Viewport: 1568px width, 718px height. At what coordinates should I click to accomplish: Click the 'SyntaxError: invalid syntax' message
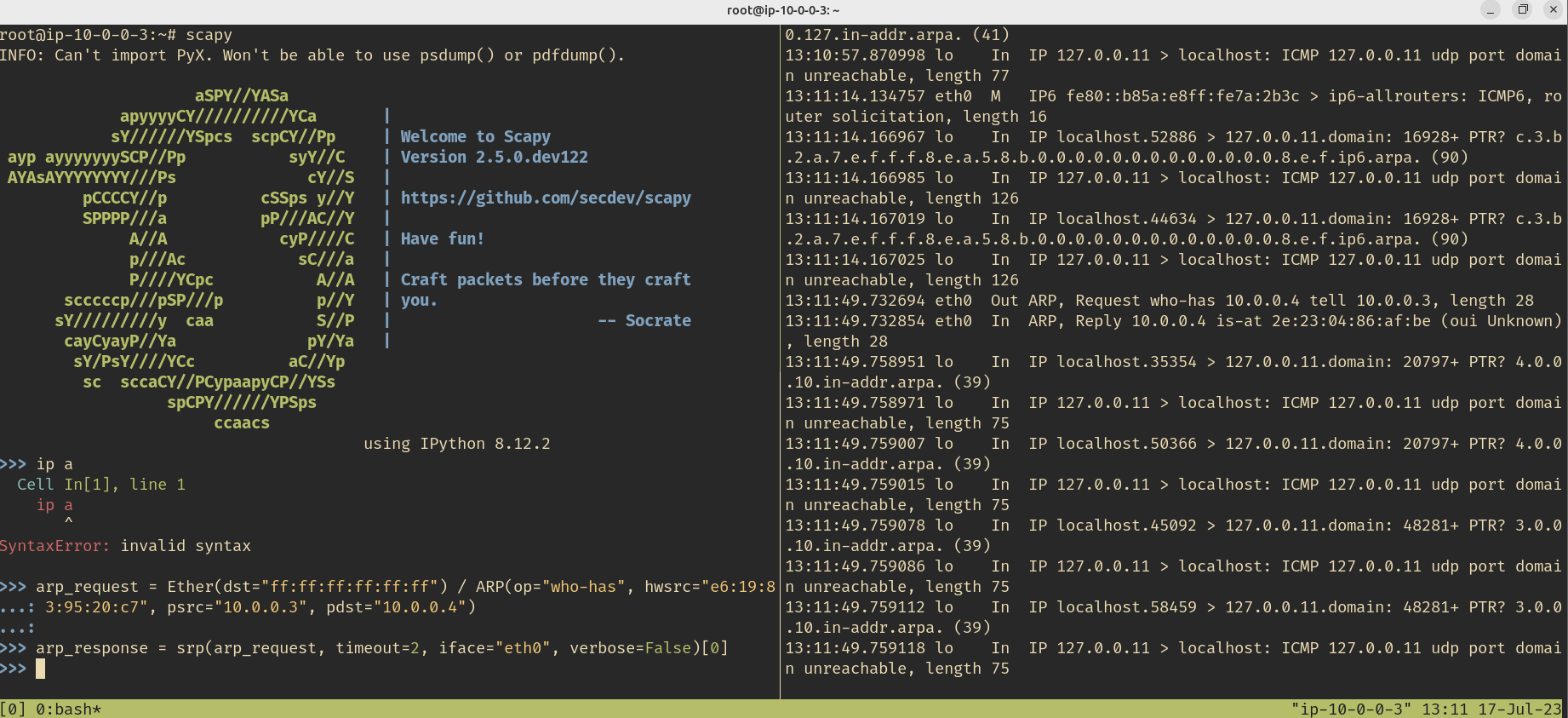(x=125, y=545)
